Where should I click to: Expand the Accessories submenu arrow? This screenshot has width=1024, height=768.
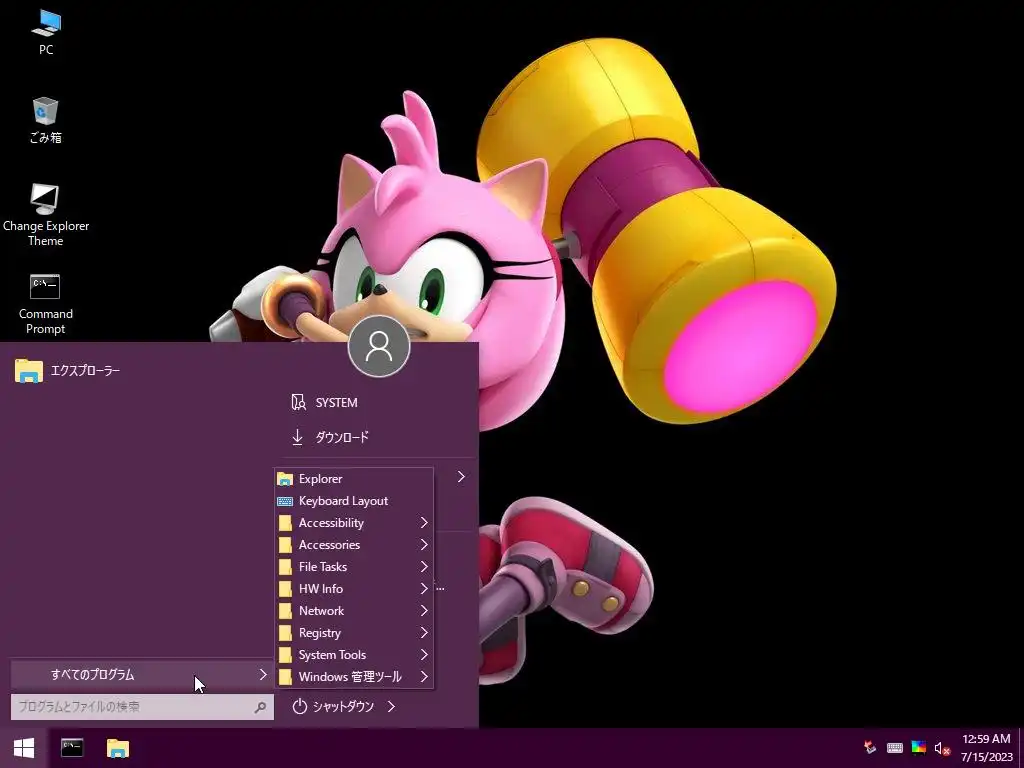(424, 545)
